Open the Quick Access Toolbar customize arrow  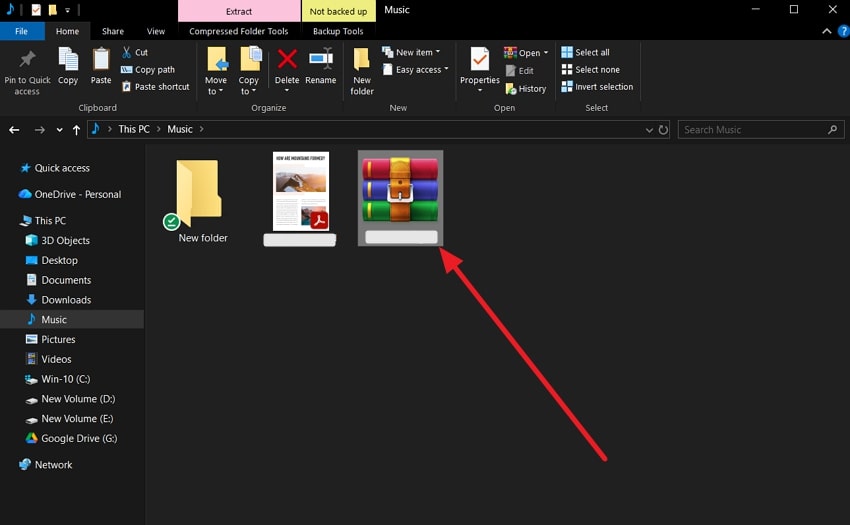67,10
